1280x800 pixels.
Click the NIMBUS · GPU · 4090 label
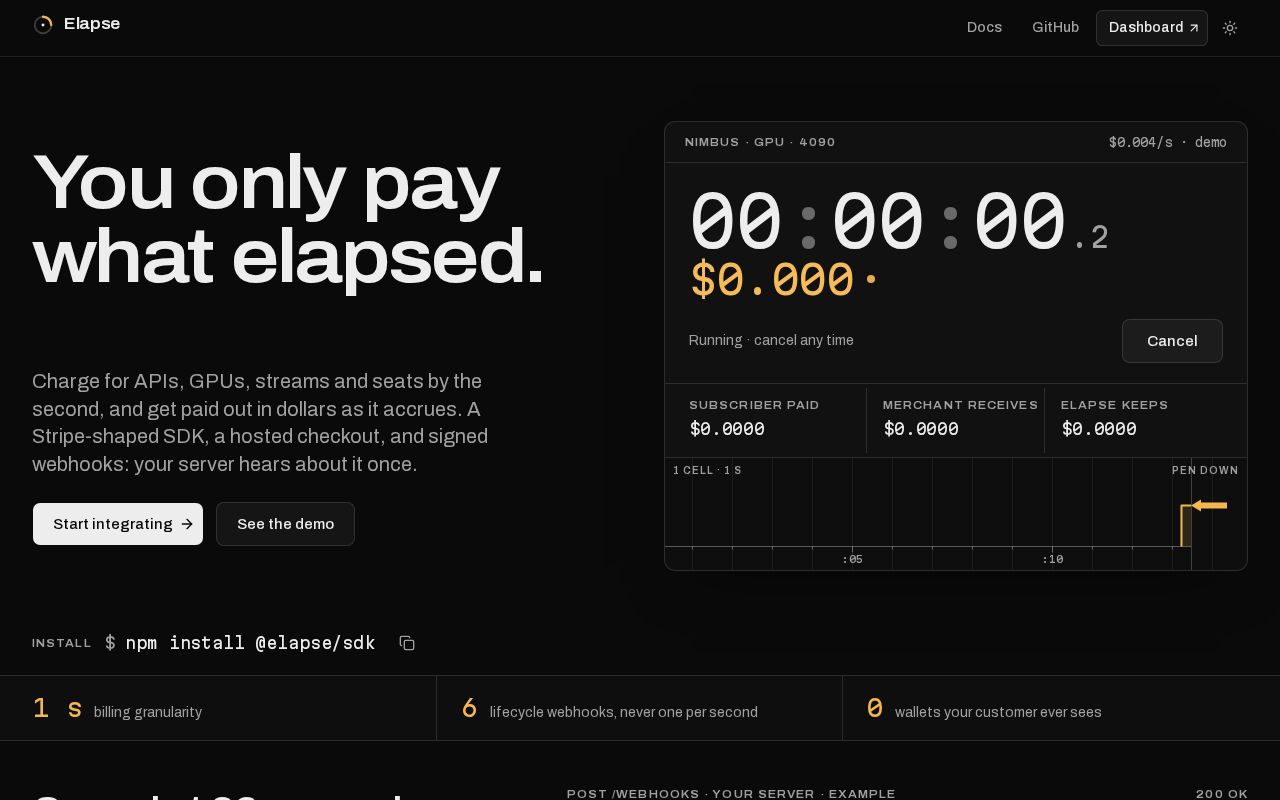(x=760, y=142)
